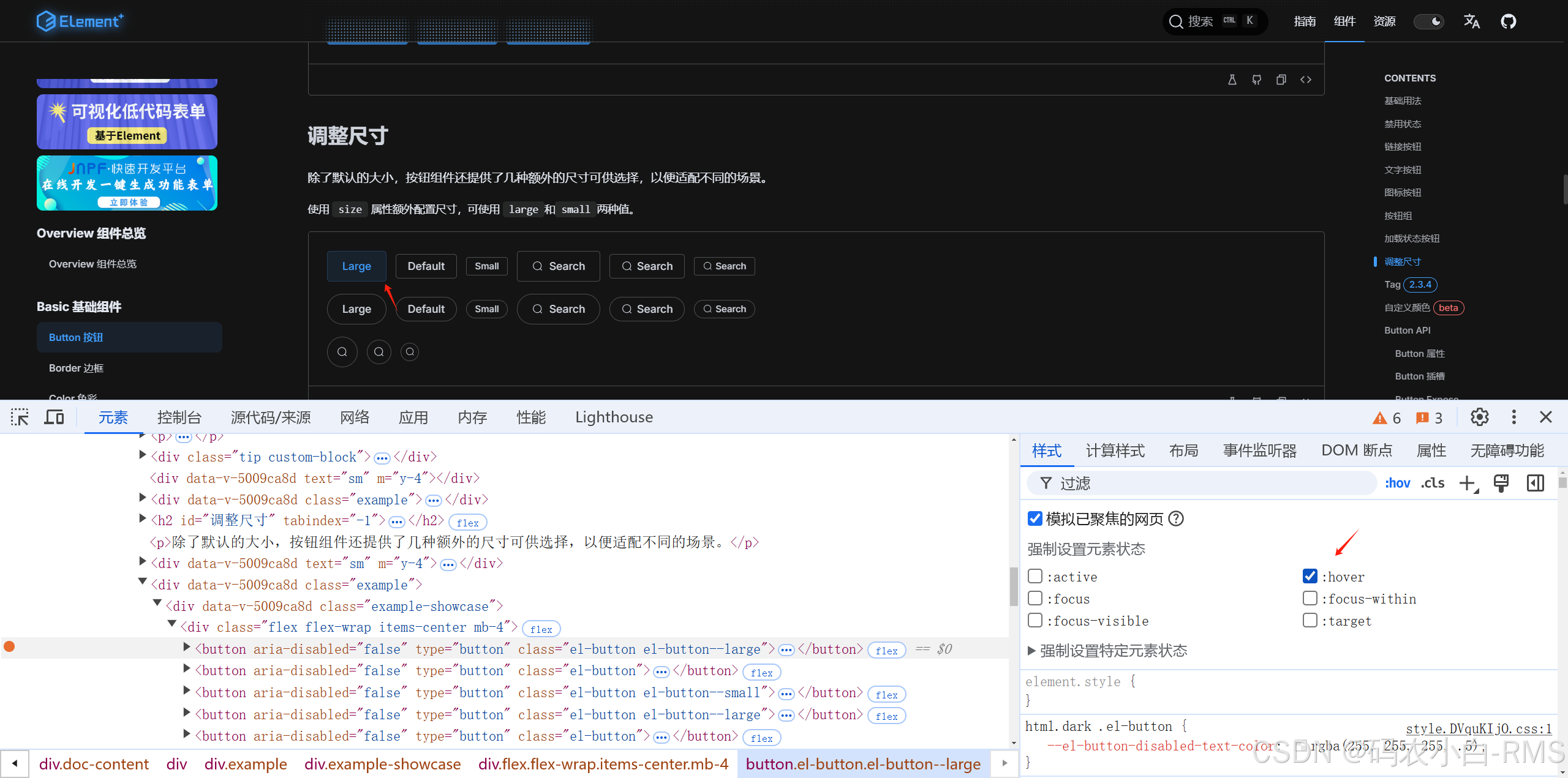Viewport: 1568px width, 778px height.
Task: Open the GitHub repository icon in the header
Action: (1508, 22)
